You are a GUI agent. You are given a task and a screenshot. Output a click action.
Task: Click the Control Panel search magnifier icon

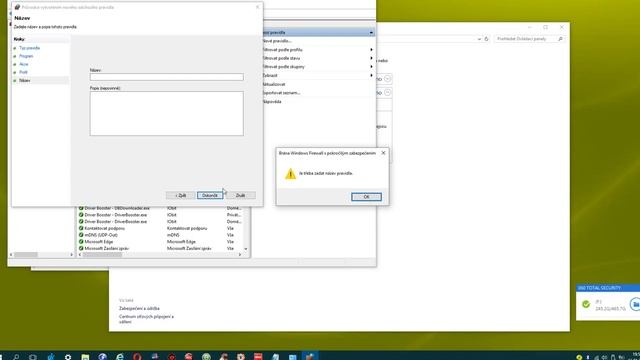tap(560, 39)
